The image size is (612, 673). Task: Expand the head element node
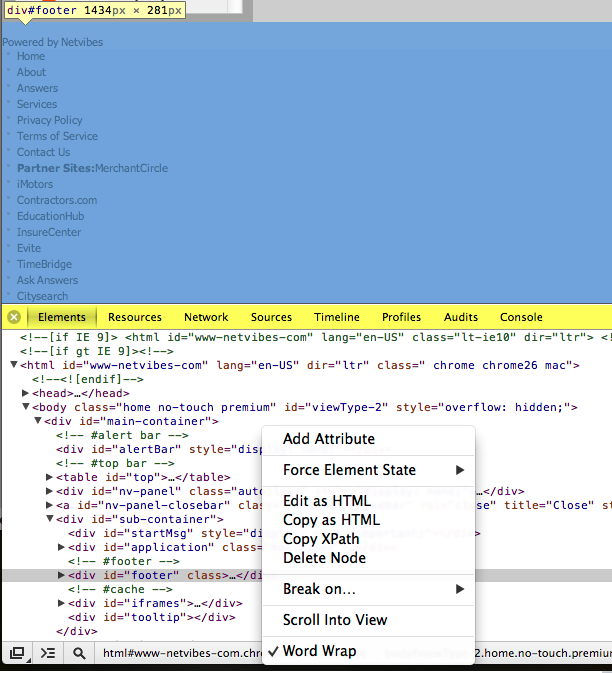(25, 393)
